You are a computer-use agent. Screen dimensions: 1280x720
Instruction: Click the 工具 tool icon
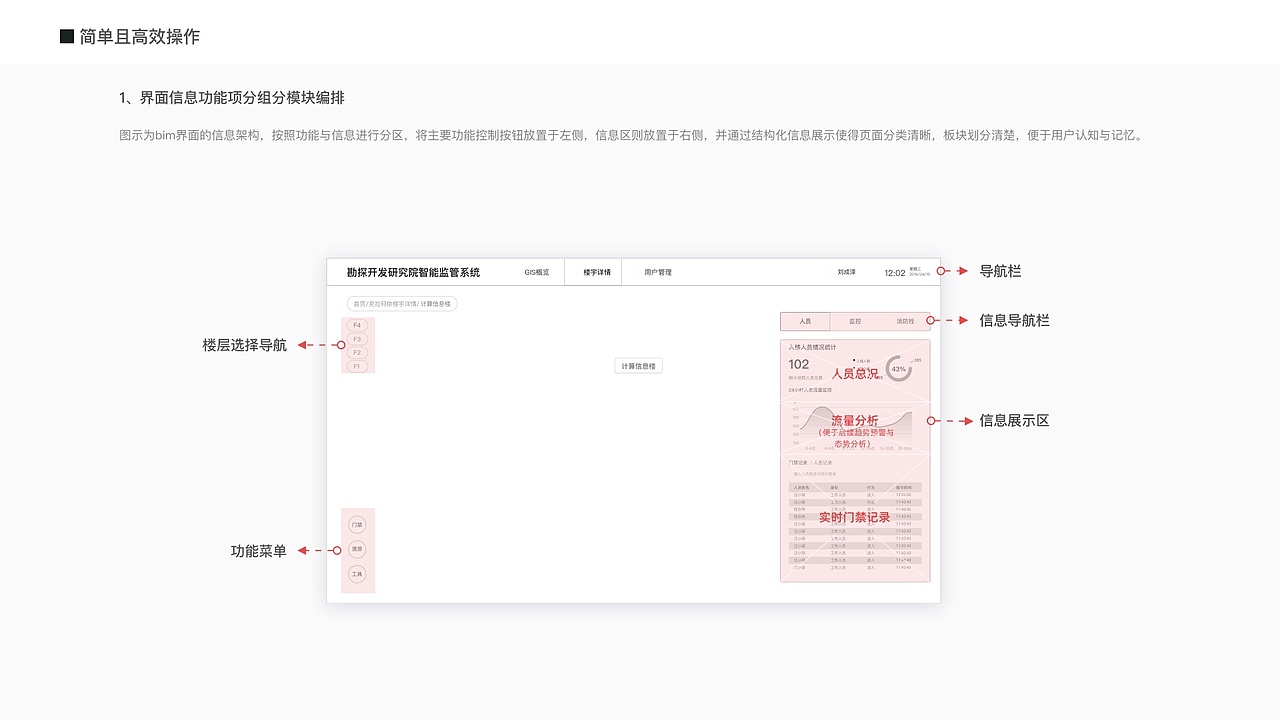pyautogui.click(x=357, y=574)
